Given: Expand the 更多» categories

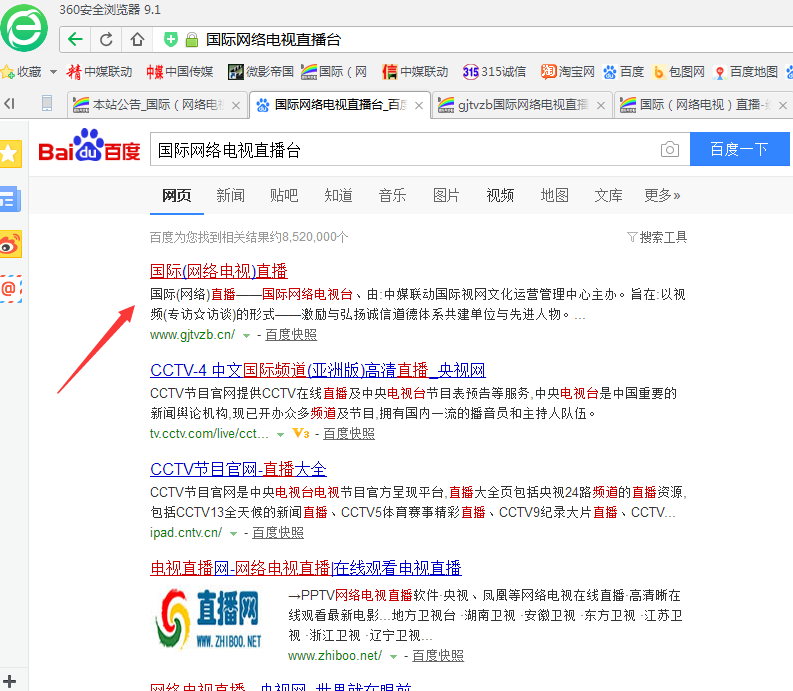Looking at the screenshot, I should coord(662,195).
